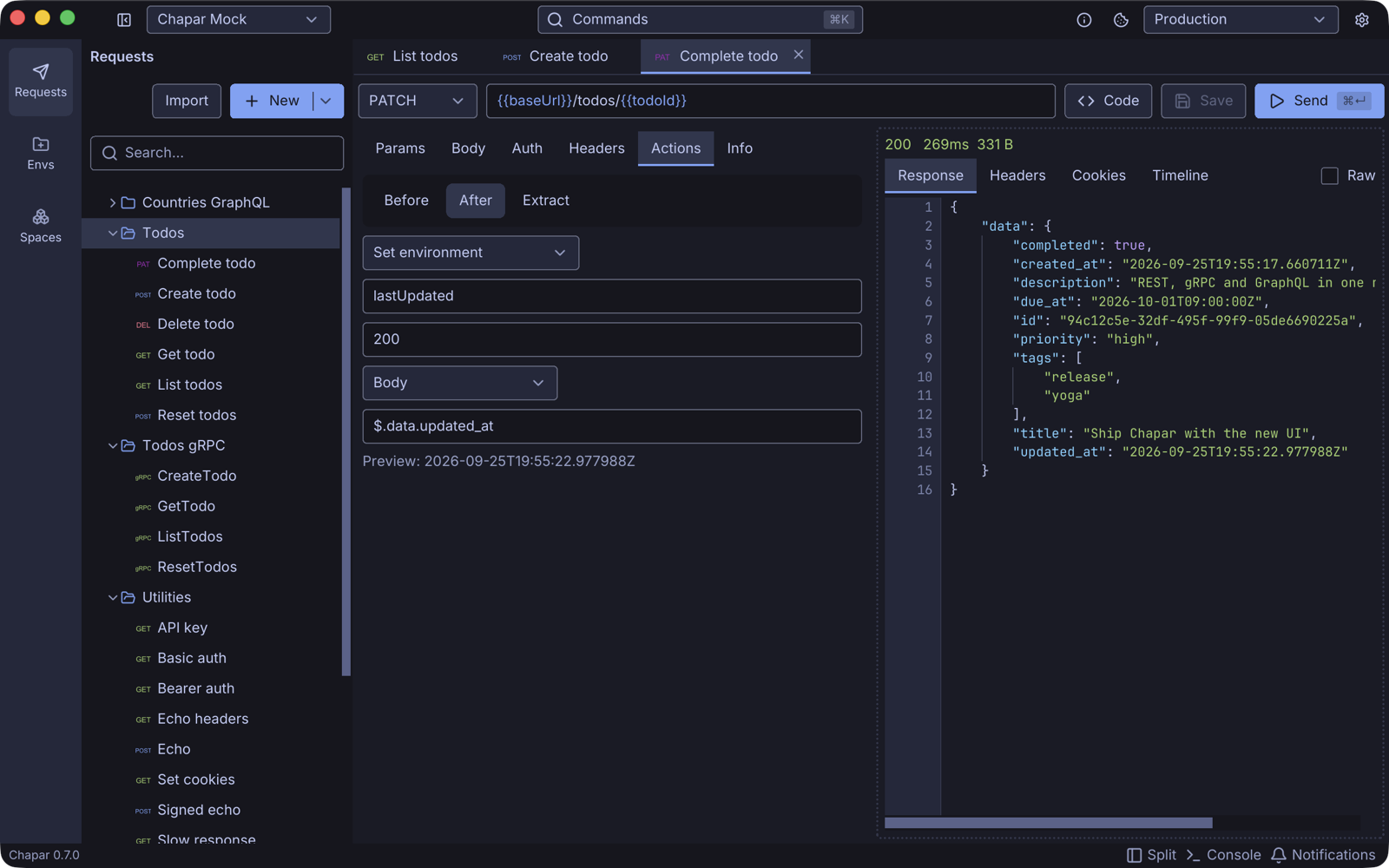Open the Chapar Mock workspace dropdown

239,19
